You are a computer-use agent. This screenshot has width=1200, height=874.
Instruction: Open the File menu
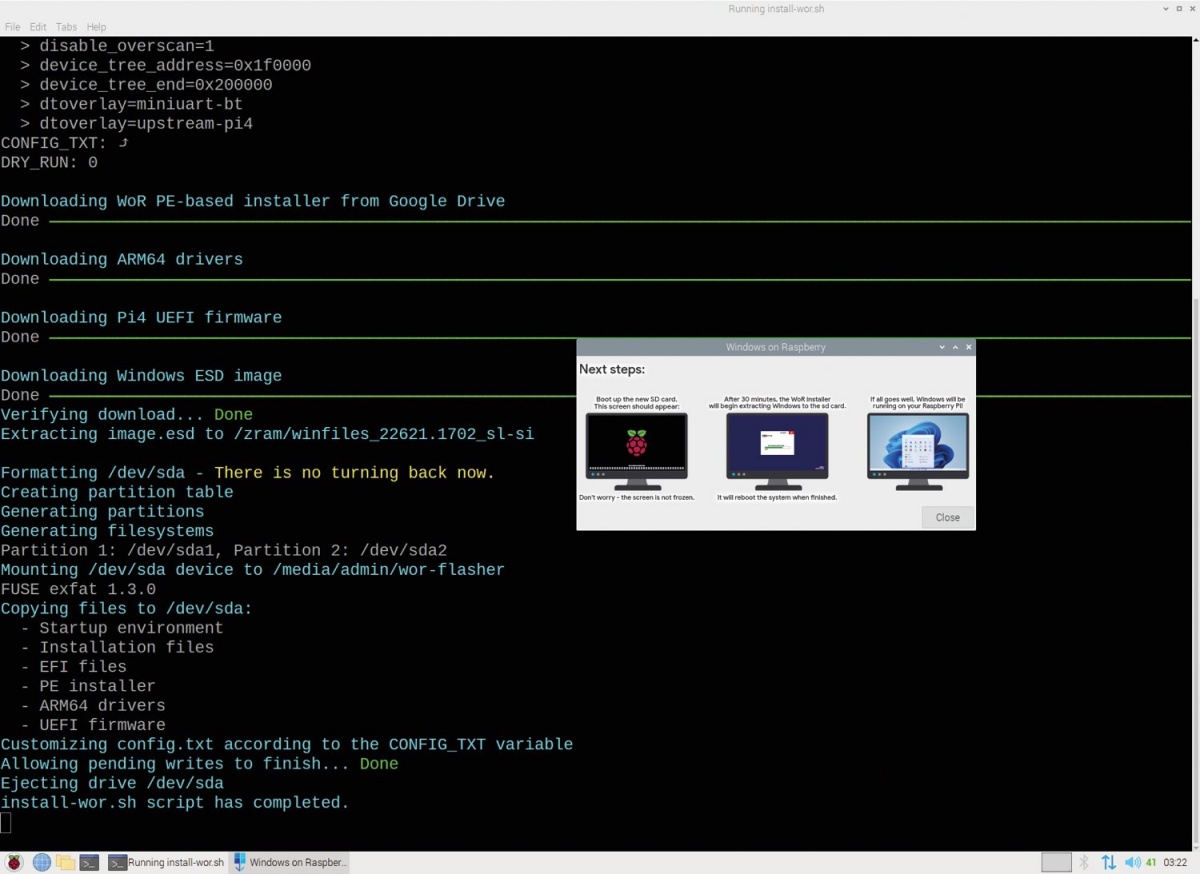pos(13,27)
